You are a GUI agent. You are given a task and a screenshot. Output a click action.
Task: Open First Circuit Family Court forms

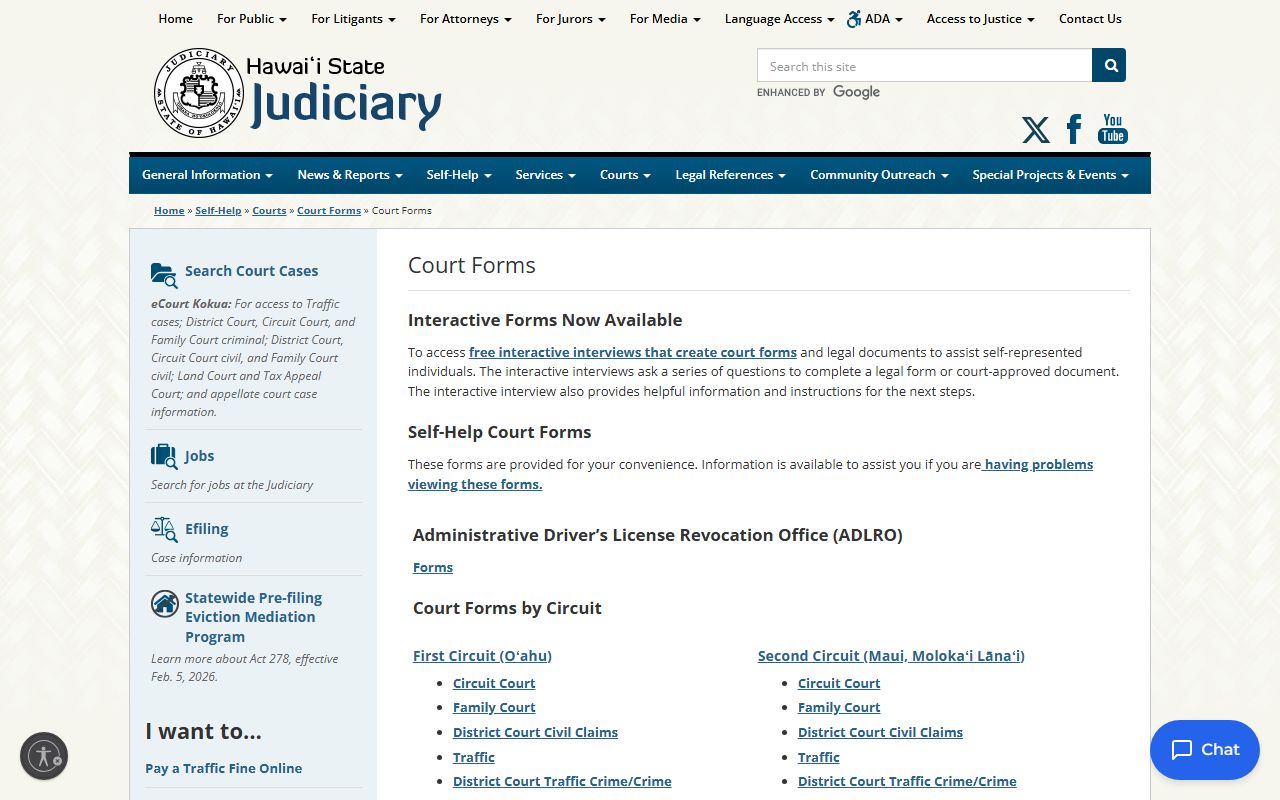point(494,707)
